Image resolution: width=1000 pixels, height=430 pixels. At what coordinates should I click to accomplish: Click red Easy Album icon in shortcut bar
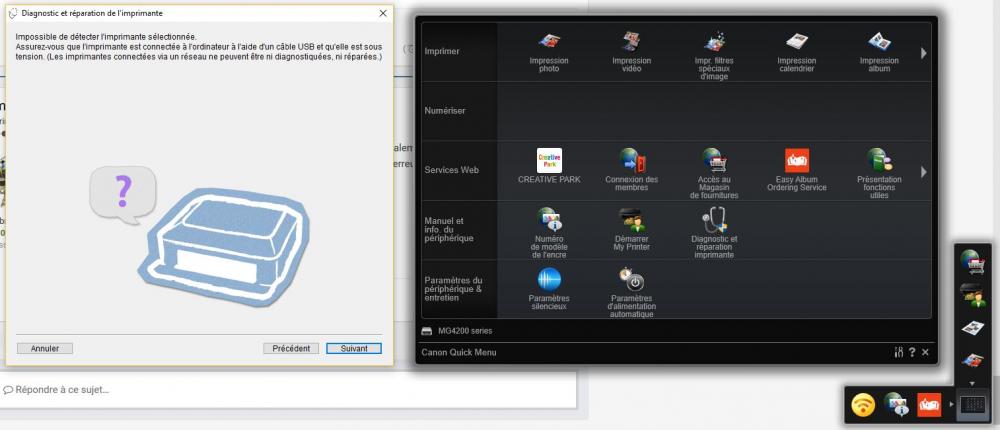929,404
